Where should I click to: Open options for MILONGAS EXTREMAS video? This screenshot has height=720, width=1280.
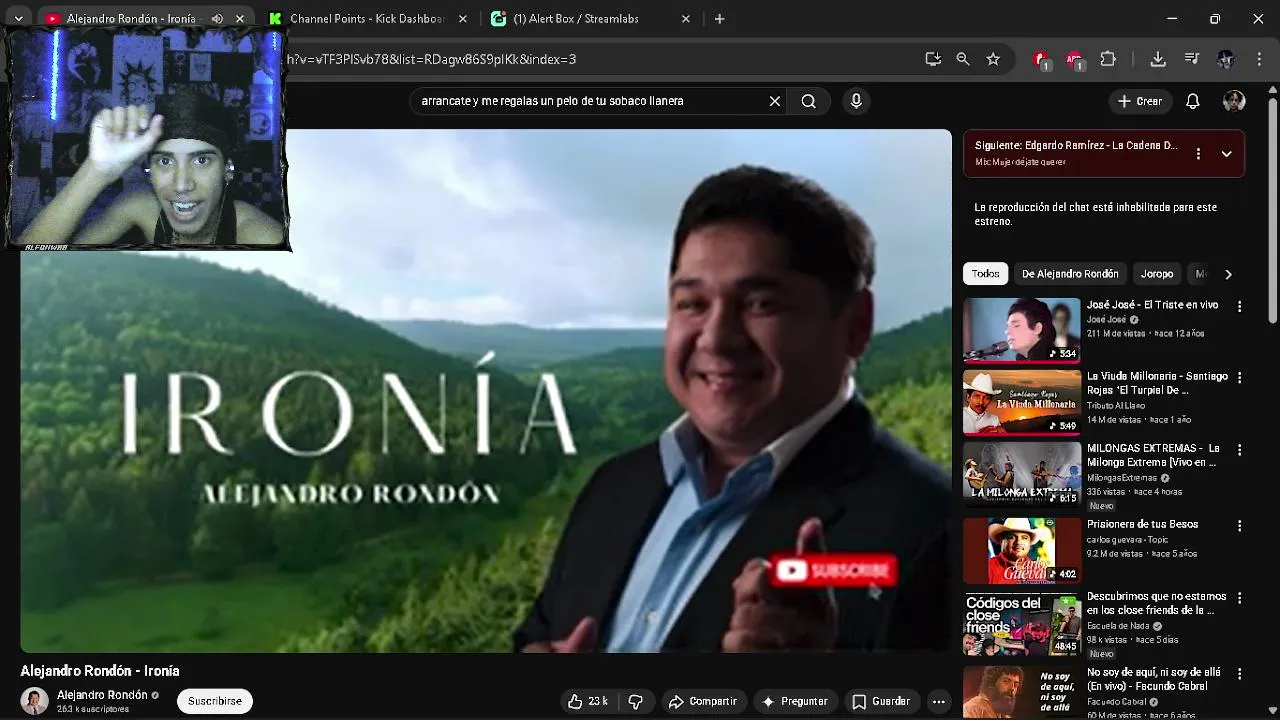point(1239,450)
